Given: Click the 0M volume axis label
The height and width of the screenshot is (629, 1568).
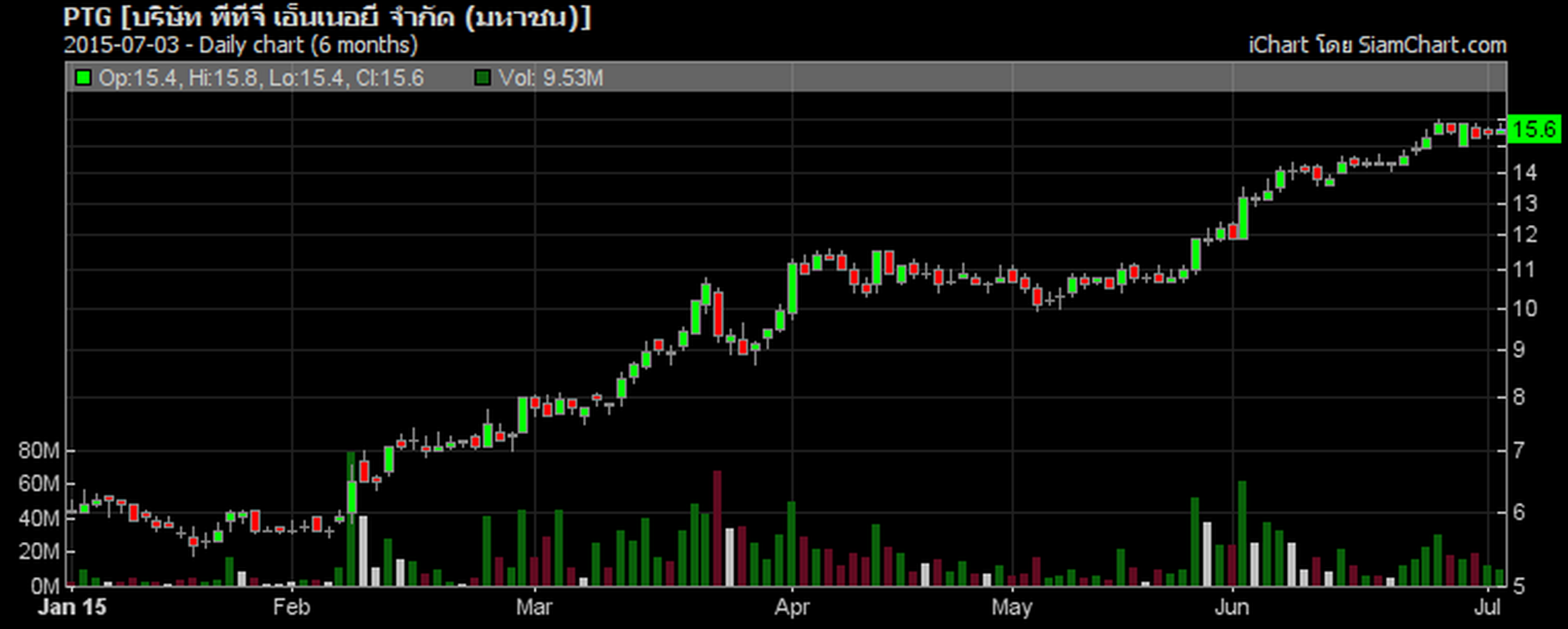Looking at the screenshot, I should click(45, 586).
